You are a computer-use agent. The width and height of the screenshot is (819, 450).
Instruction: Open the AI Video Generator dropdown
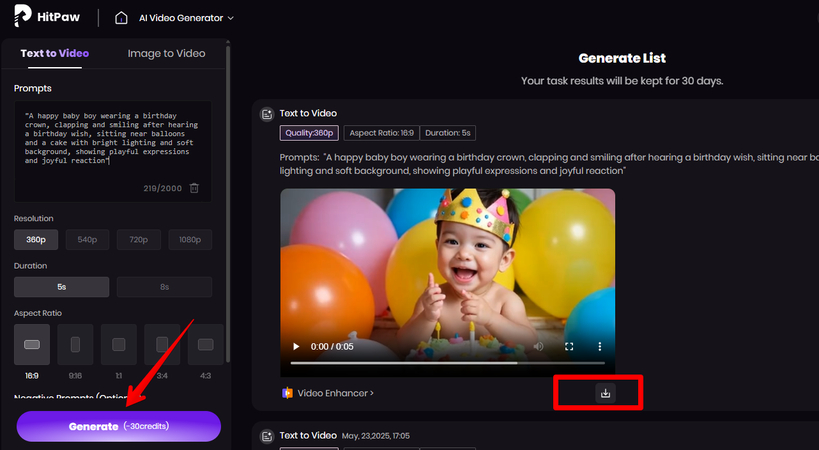pos(186,18)
